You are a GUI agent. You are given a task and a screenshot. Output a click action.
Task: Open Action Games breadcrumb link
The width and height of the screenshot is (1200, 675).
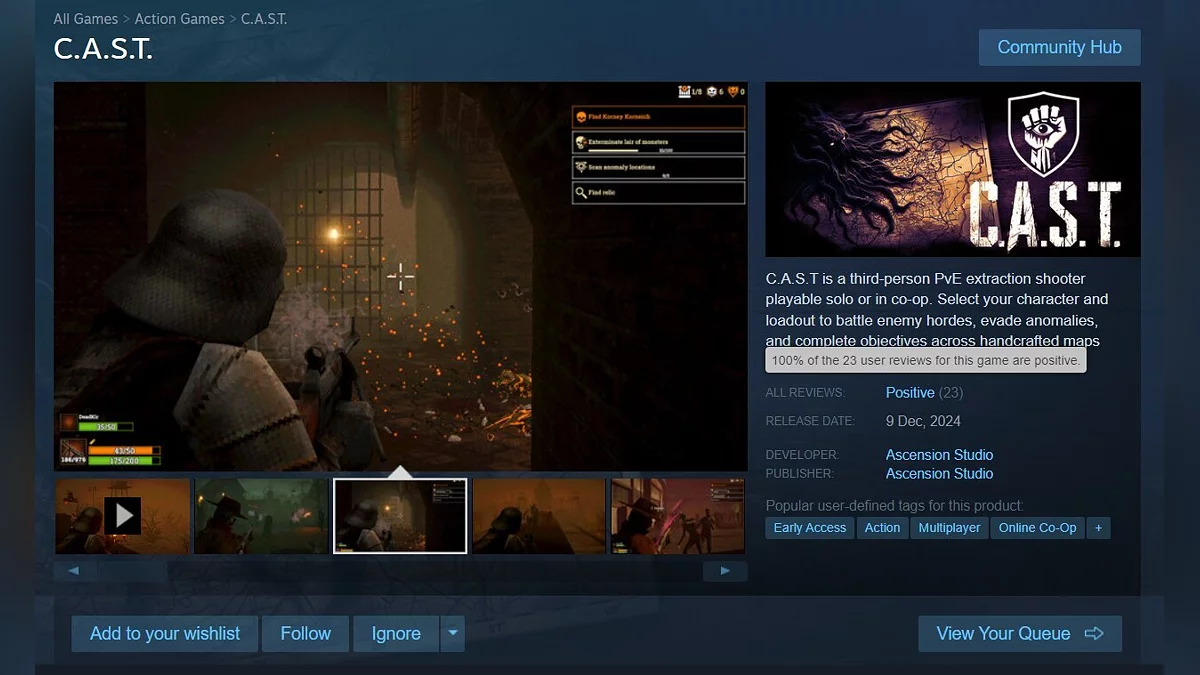coord(179,19)
